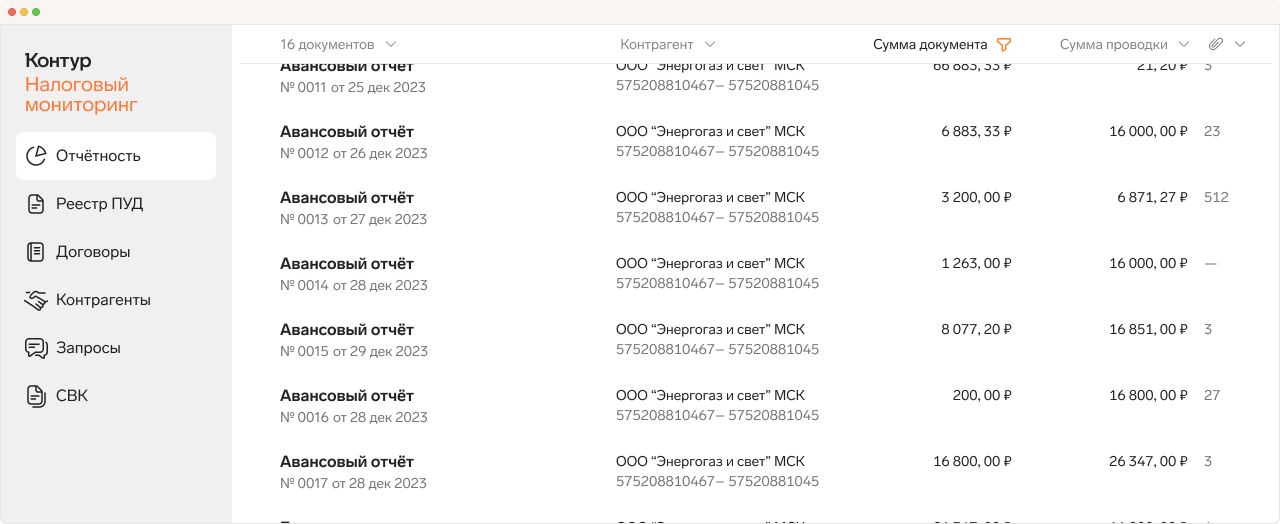Click the Договоры contract icon

tap(36, 252)
